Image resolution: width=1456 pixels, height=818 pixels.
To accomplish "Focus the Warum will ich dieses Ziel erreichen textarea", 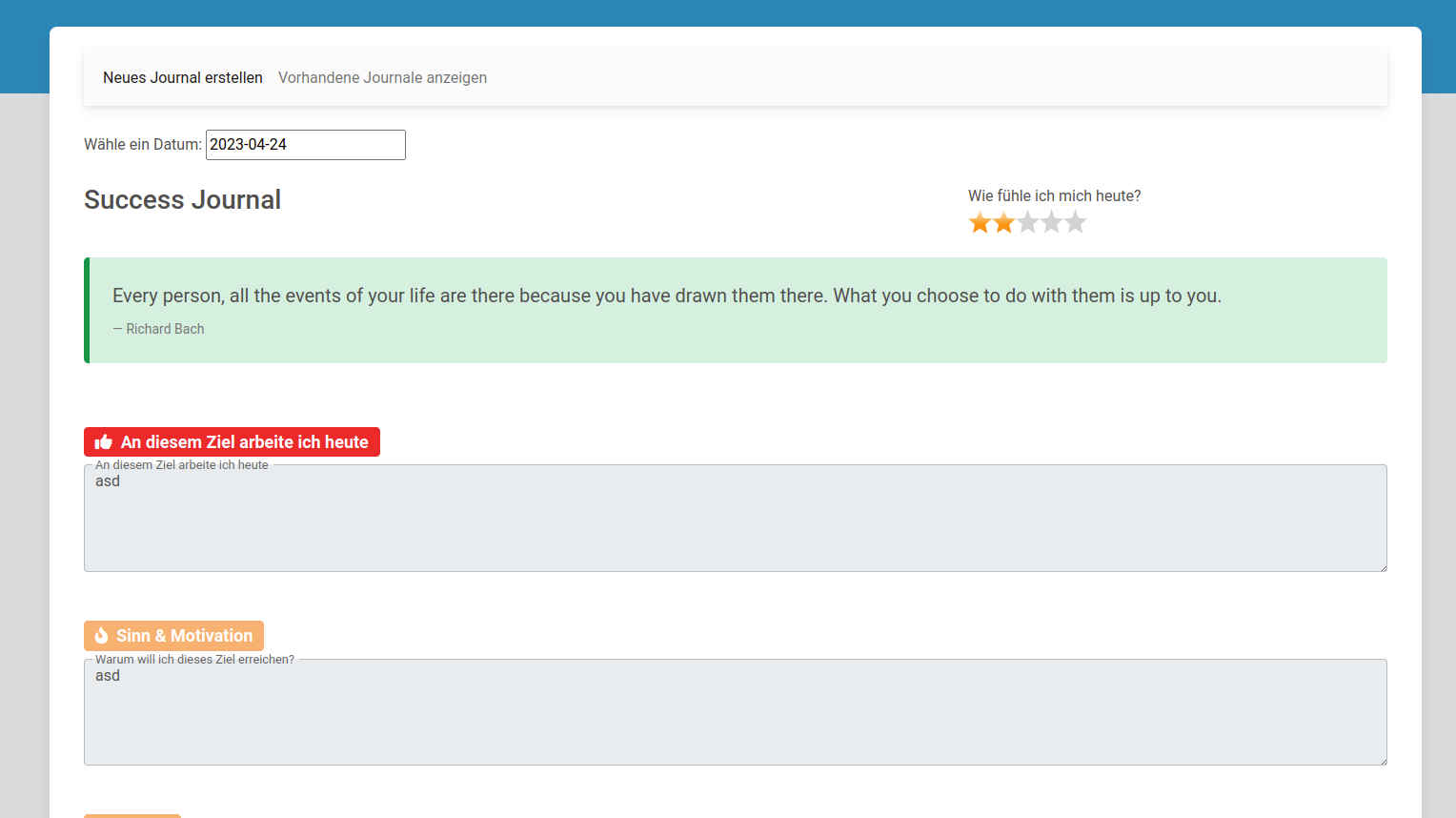I will pyautogui.click(x=736, y=712).
